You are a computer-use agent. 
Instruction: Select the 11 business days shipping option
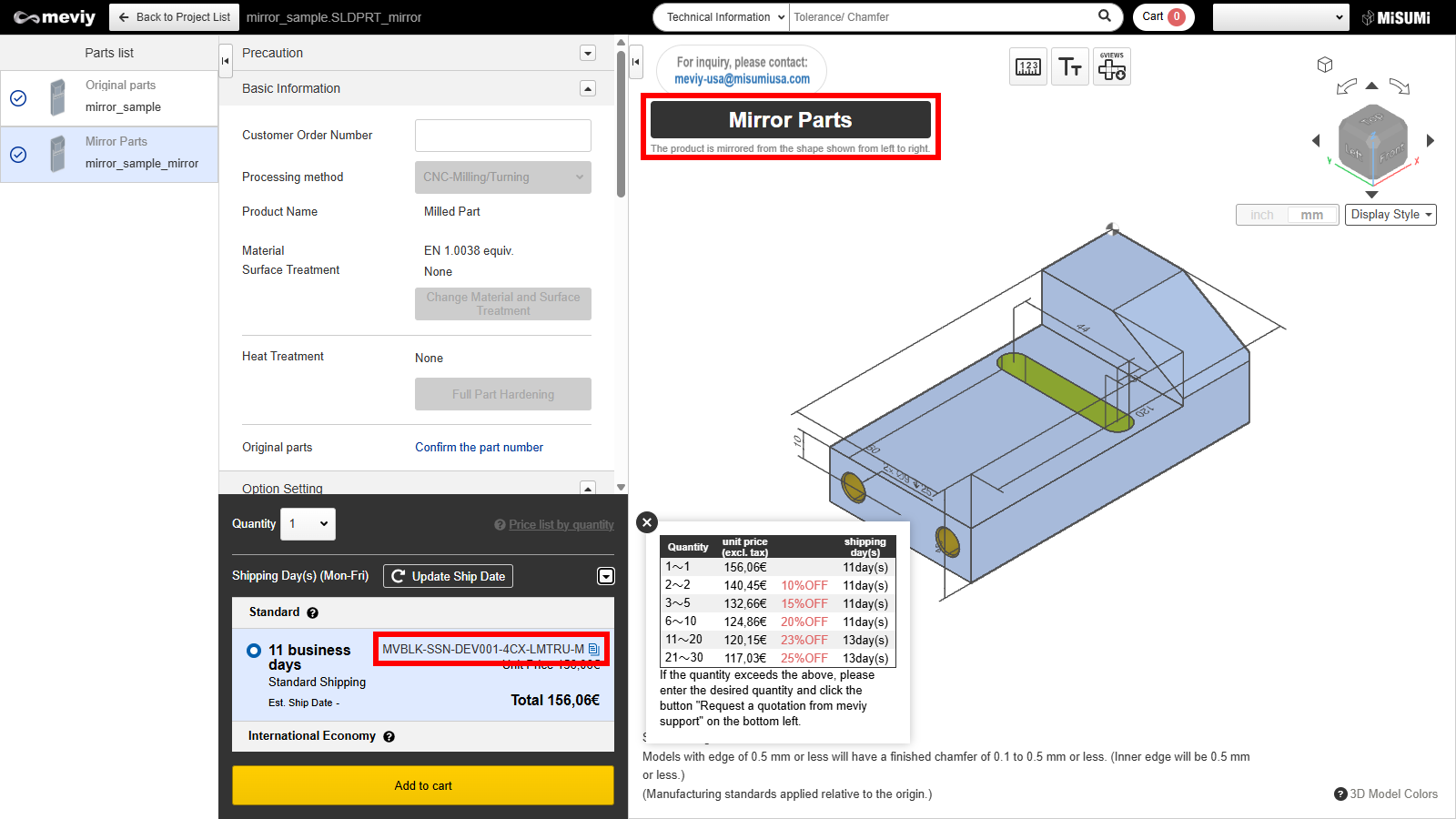(x=254, y=651)
